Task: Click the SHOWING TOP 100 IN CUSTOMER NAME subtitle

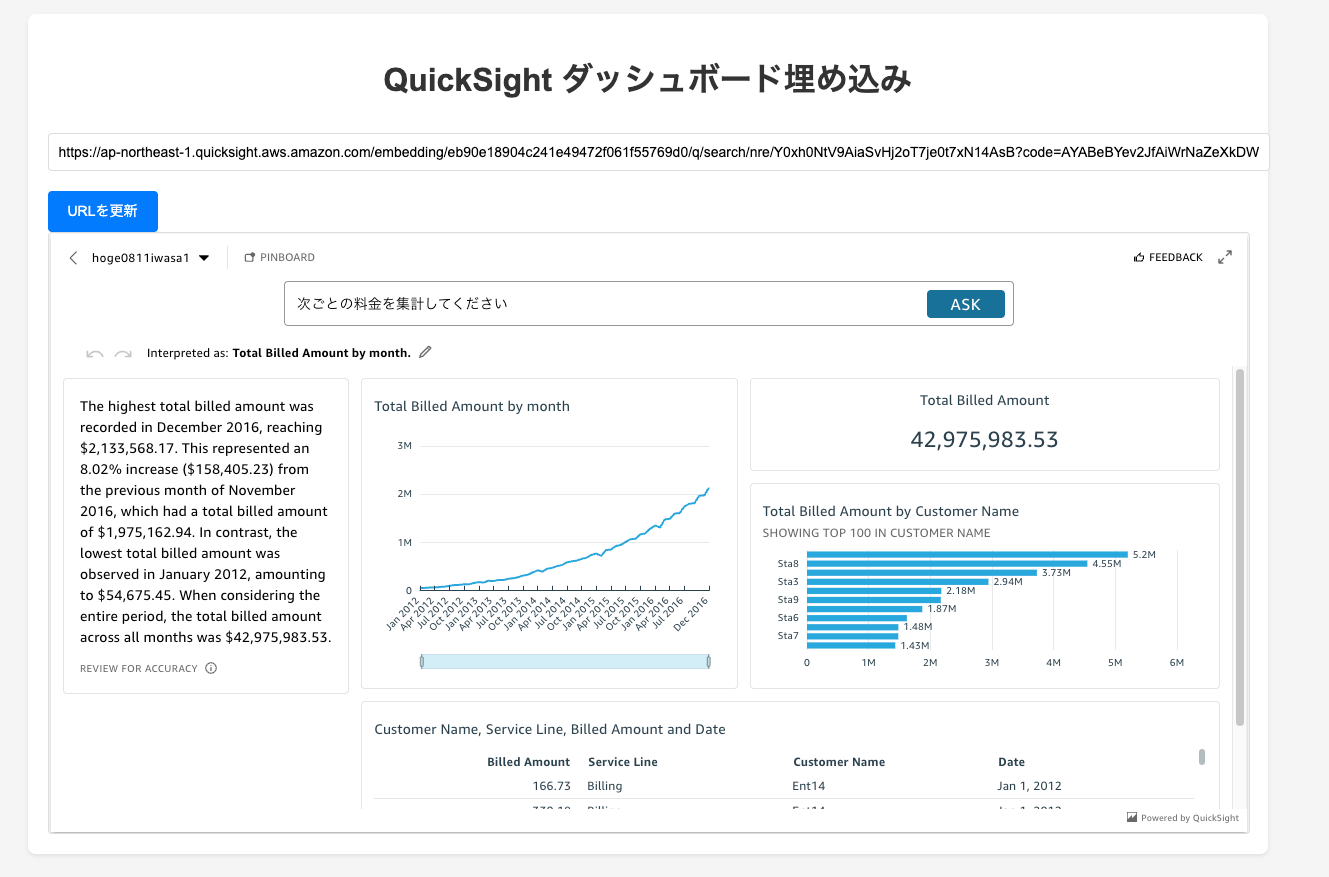Action: [876, 533]
